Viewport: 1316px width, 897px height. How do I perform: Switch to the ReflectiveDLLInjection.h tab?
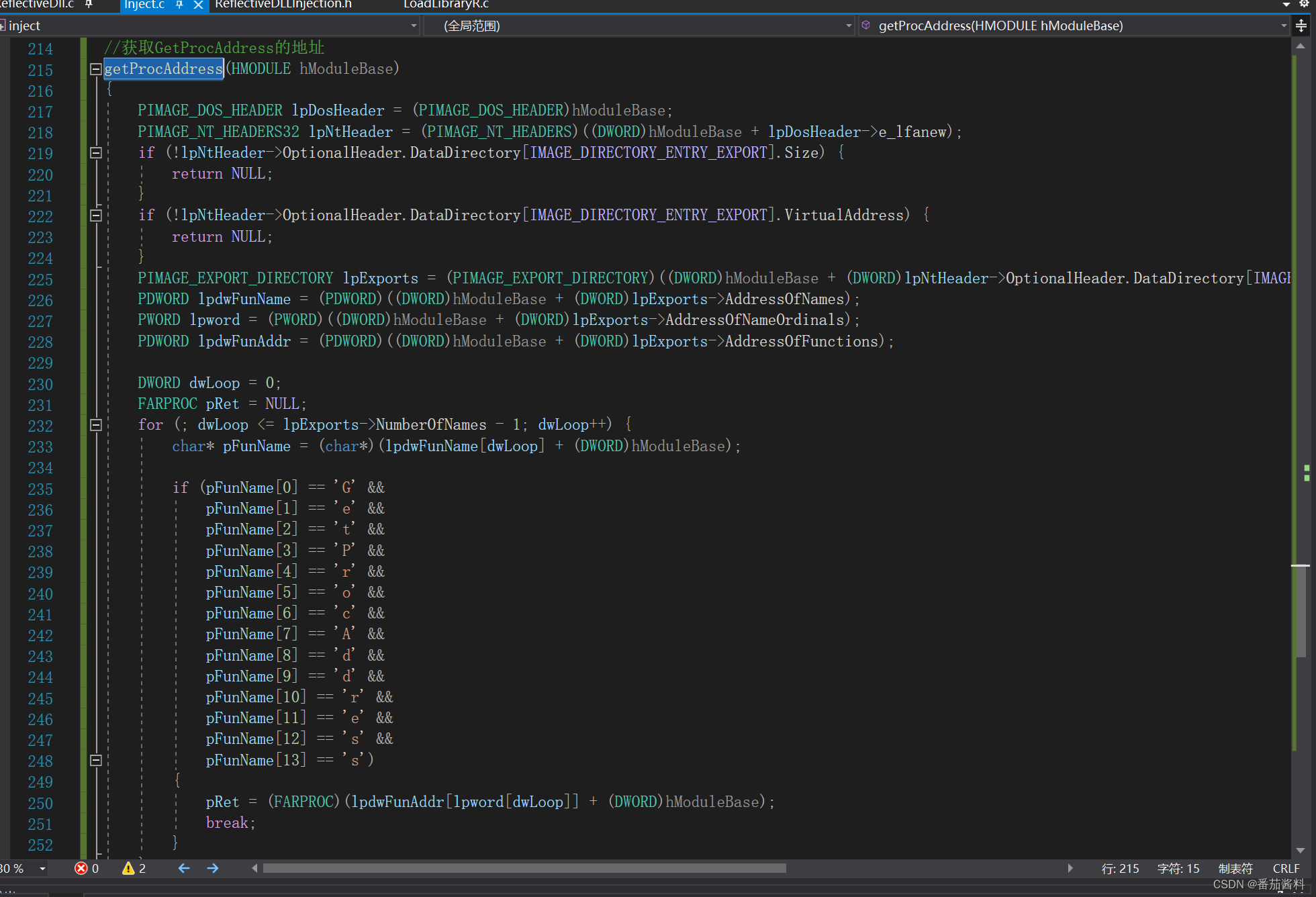point(283,5)
